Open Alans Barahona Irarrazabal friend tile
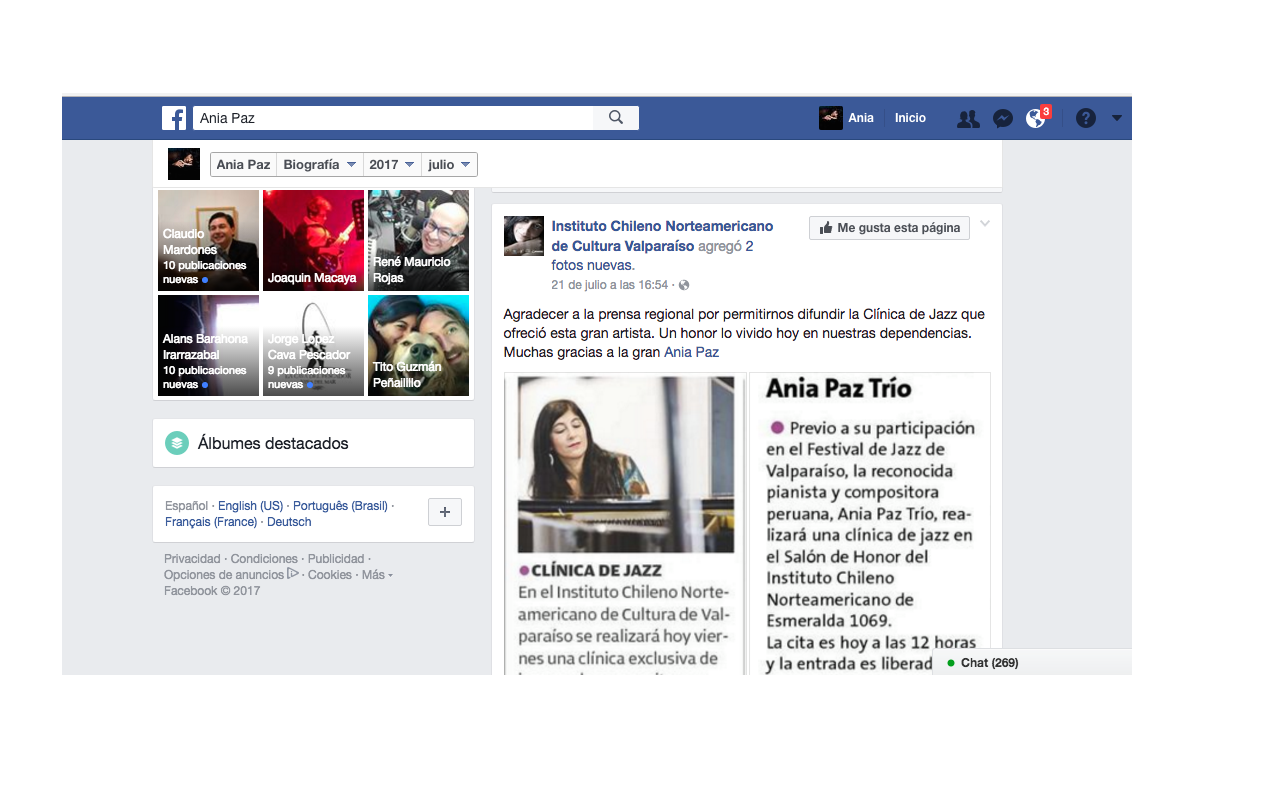The width and height of the screenshot is (1280, 800). coord(208,345)
